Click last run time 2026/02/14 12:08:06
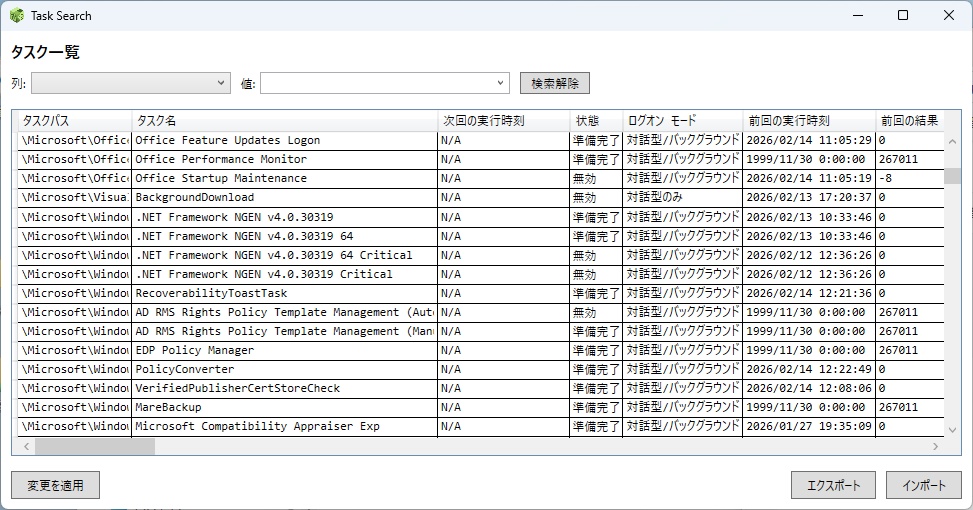 [809, 388]
